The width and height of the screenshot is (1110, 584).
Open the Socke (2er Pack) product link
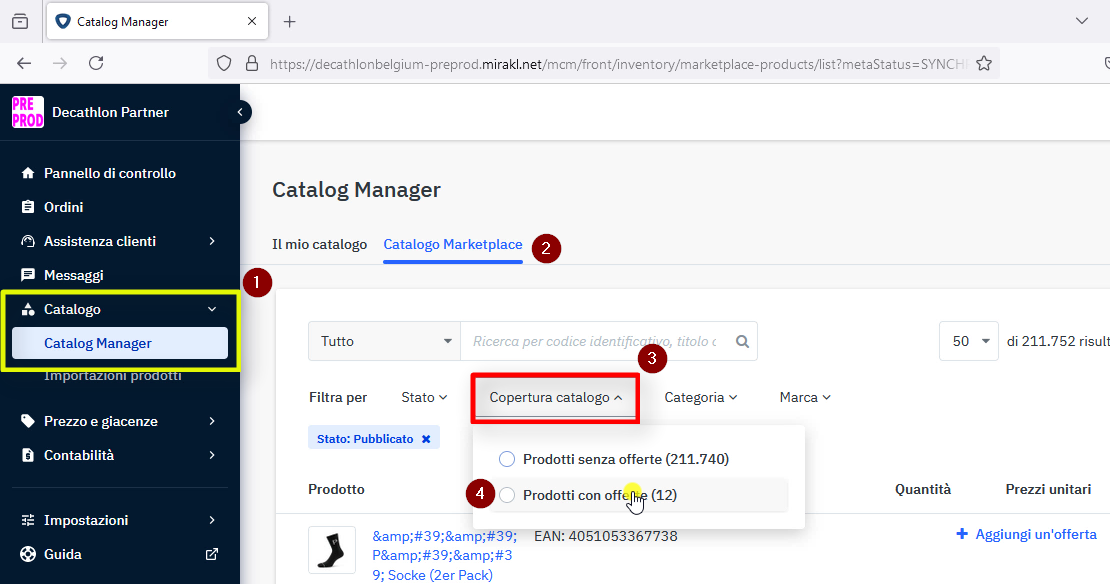tap(443, 556)
